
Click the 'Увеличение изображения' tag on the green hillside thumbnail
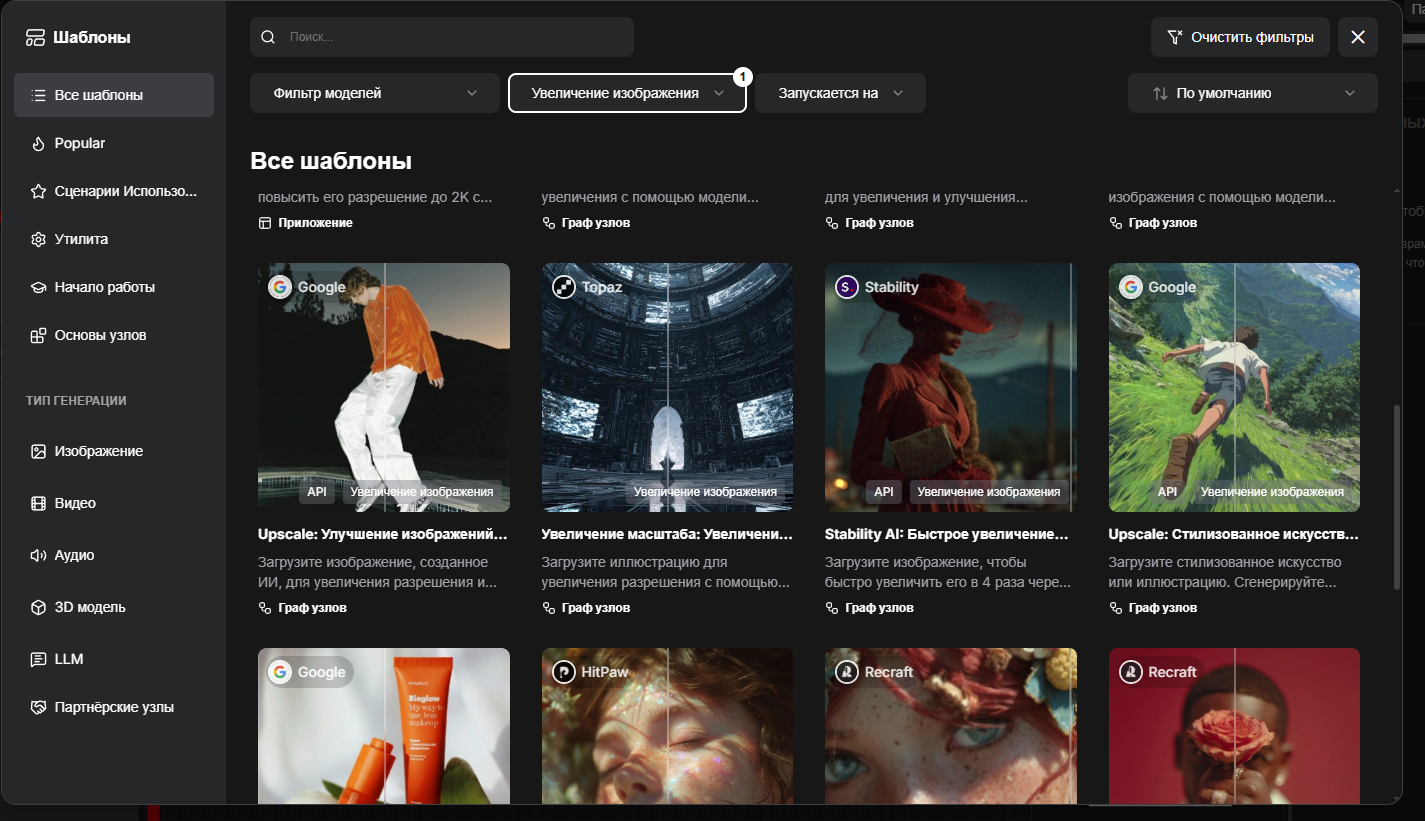click(x=1272, y=492)
